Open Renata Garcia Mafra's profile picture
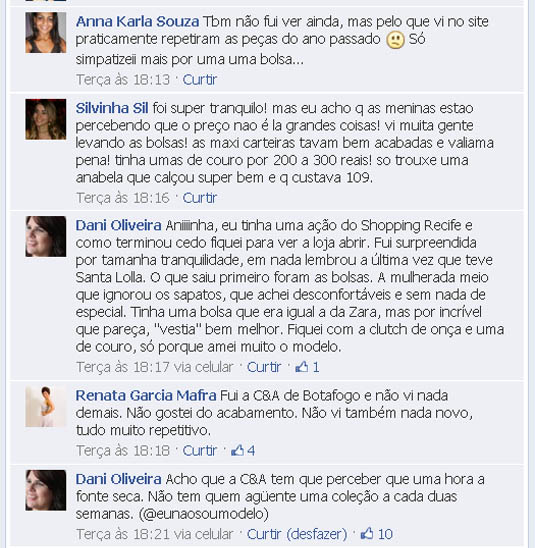Screen dimensions: 535x548 (x=46, y=406)
